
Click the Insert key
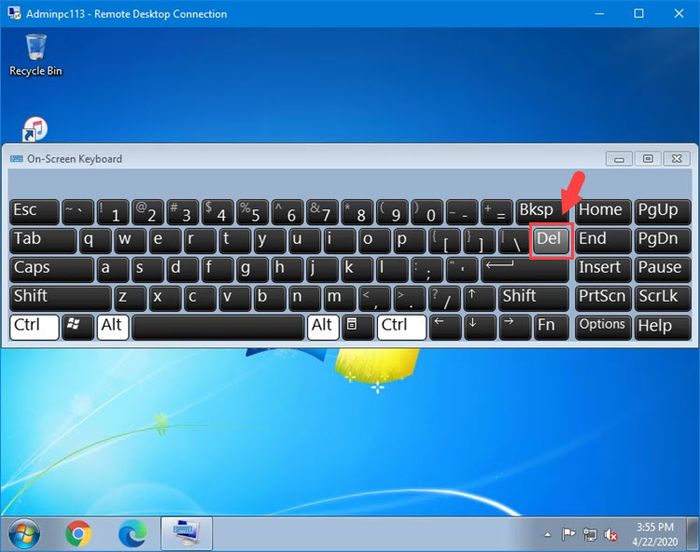[603, 270]
